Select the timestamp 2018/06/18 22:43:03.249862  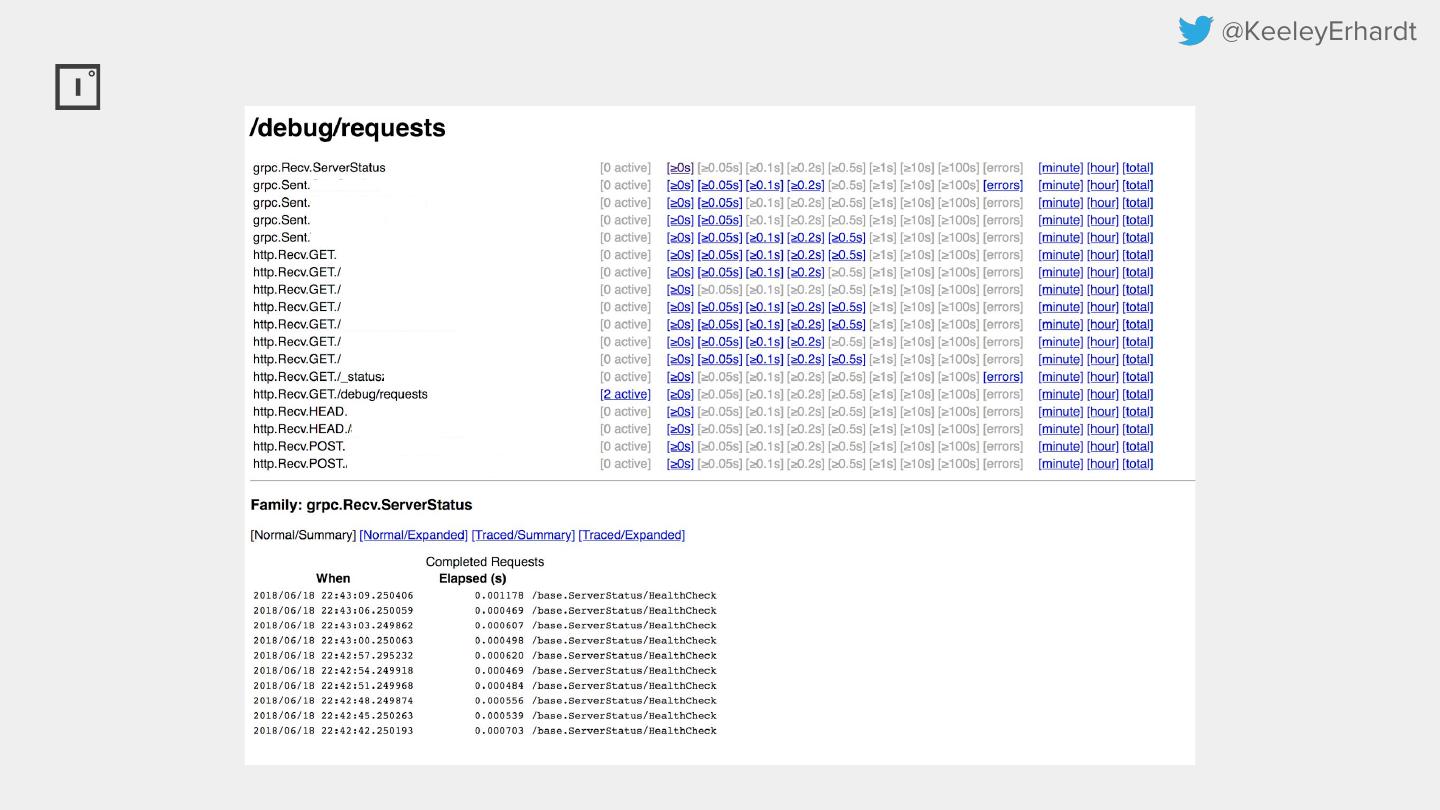point(333,626)
